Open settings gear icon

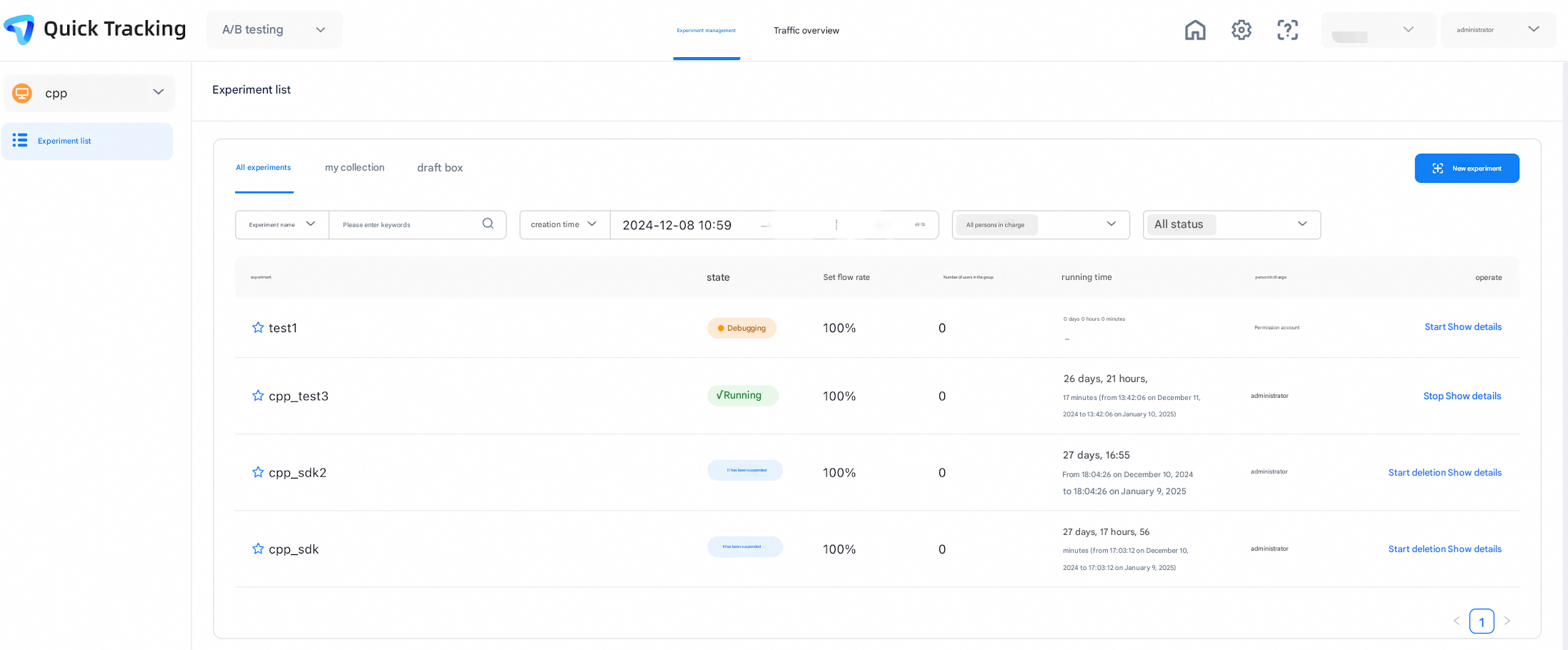[1242, 30]
